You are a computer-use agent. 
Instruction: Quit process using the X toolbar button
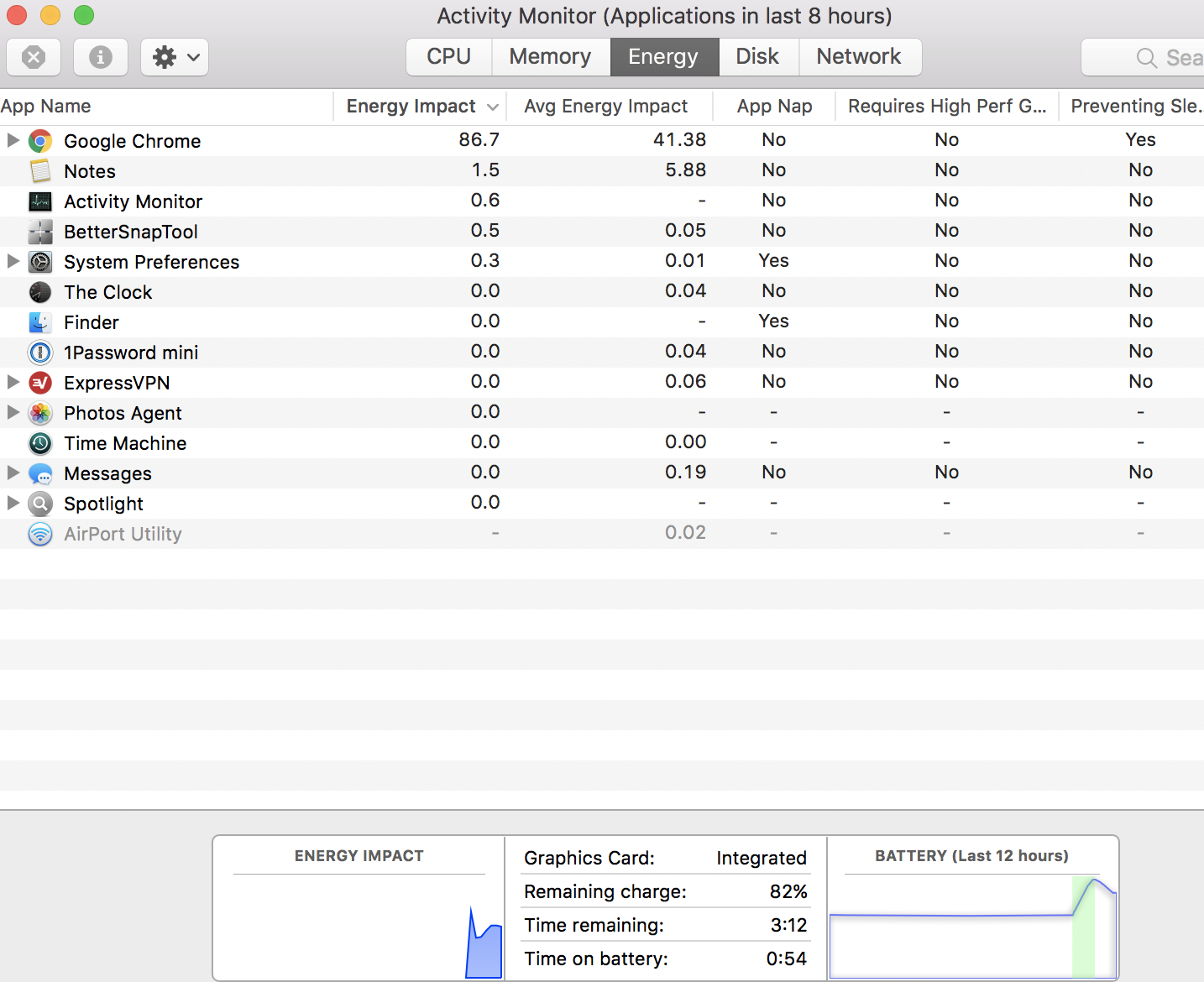pyautogui.click(x=34, y=57)
